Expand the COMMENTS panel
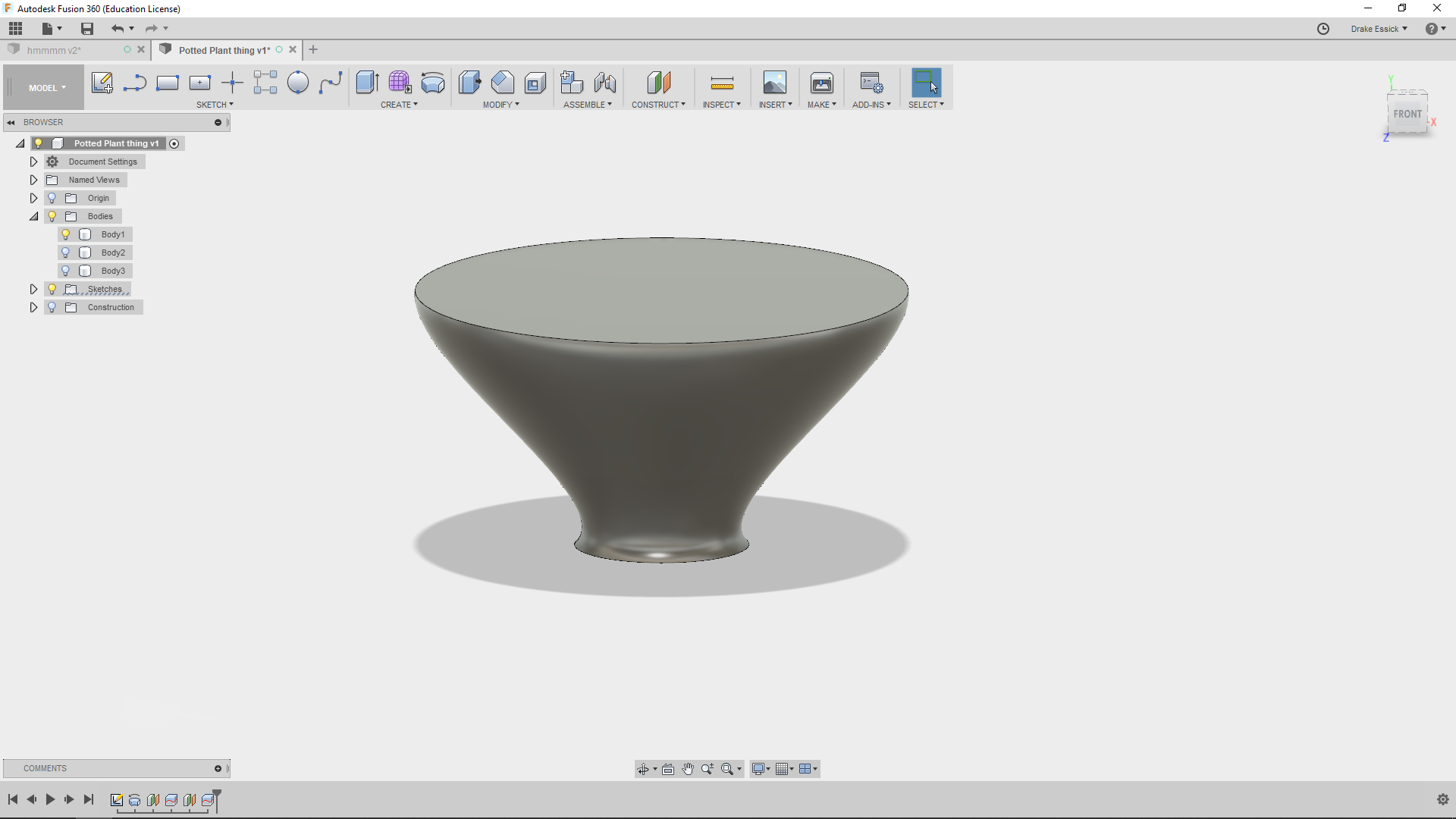The height and width of the screenshot is (819, 1456). [x=218, y=768]
